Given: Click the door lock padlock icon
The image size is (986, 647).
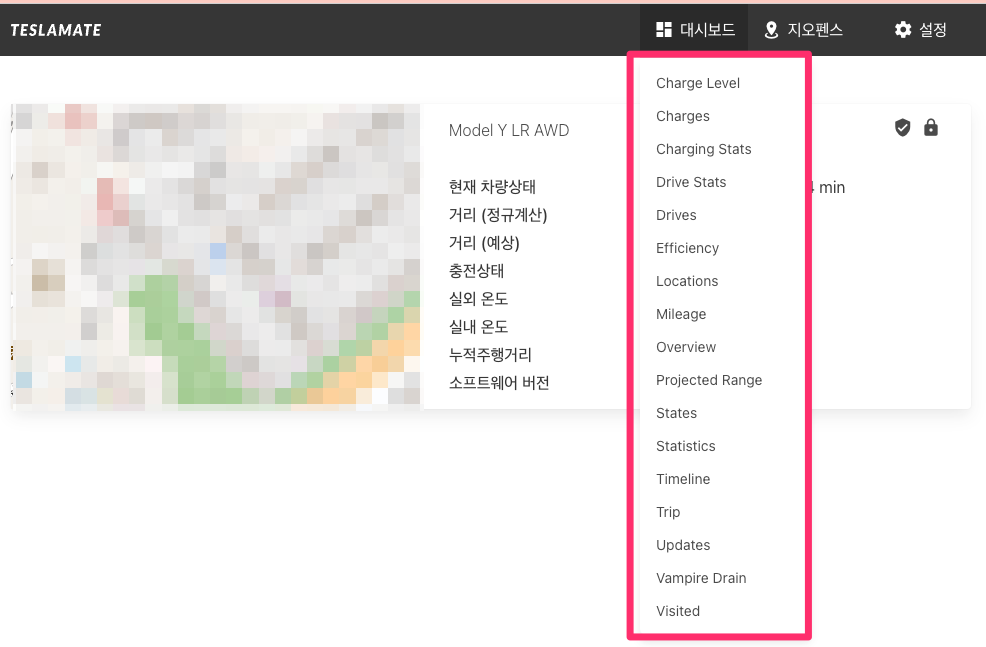Looking at the screenshot, I should click(x=931, y=127).
